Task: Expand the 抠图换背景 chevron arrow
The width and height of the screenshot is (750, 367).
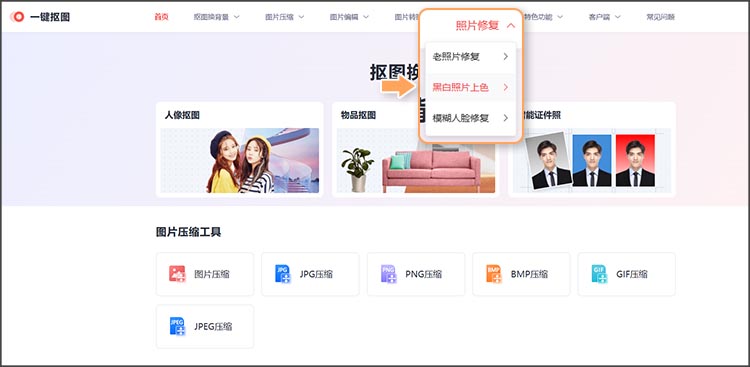Action: 236,17
